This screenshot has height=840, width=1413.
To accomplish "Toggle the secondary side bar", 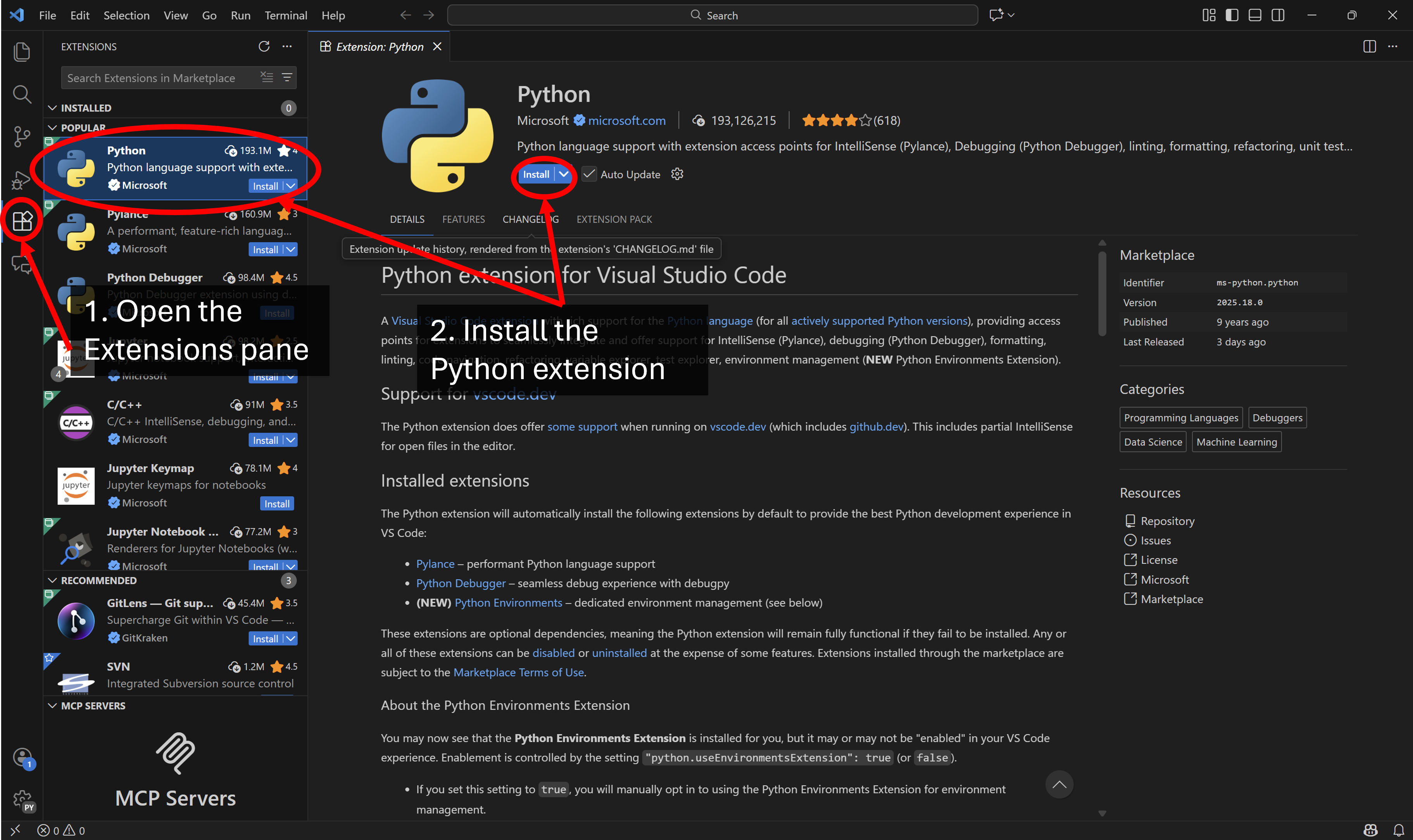I will click(1278, 15).
